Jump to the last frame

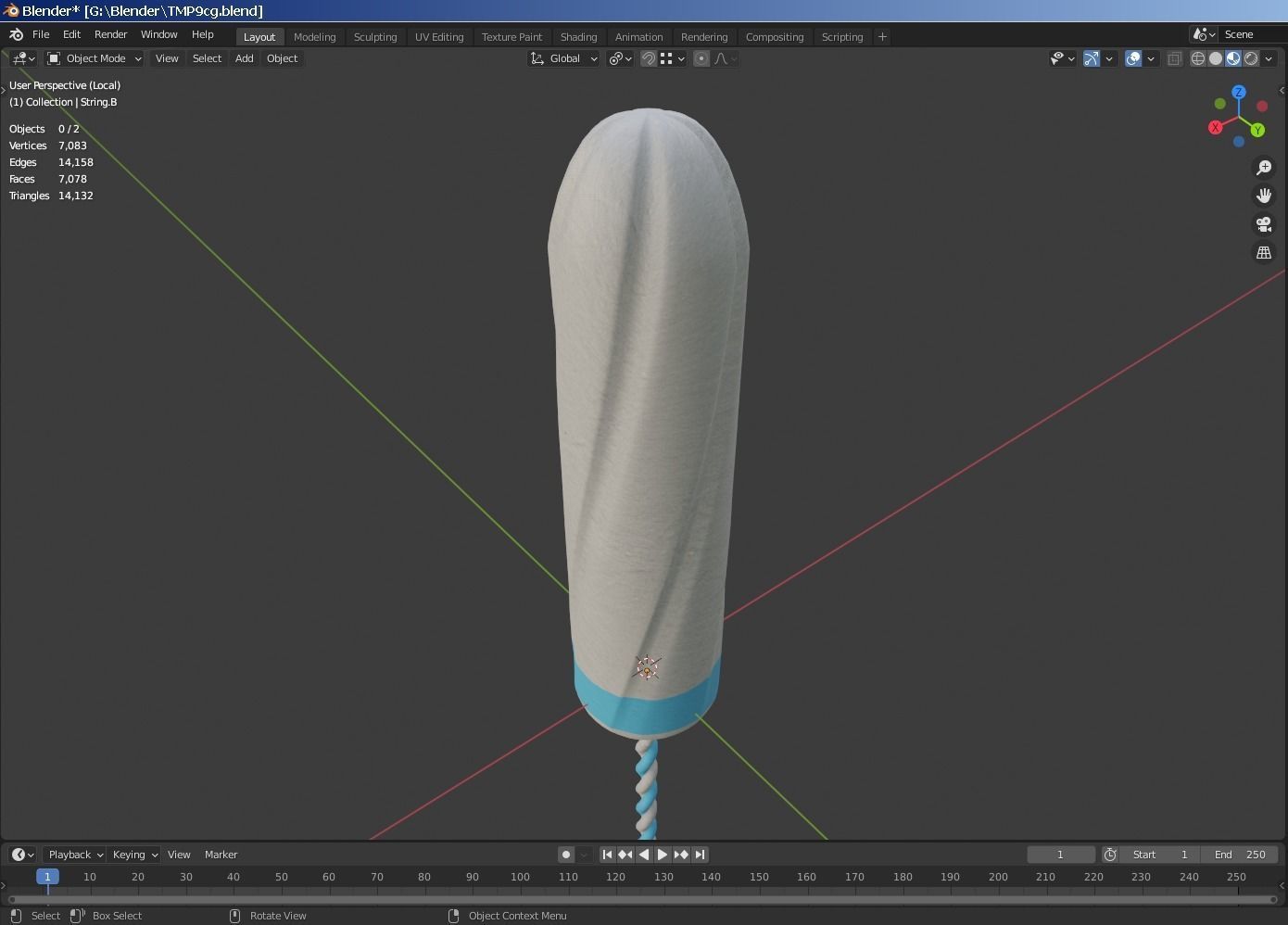(700, 855)
